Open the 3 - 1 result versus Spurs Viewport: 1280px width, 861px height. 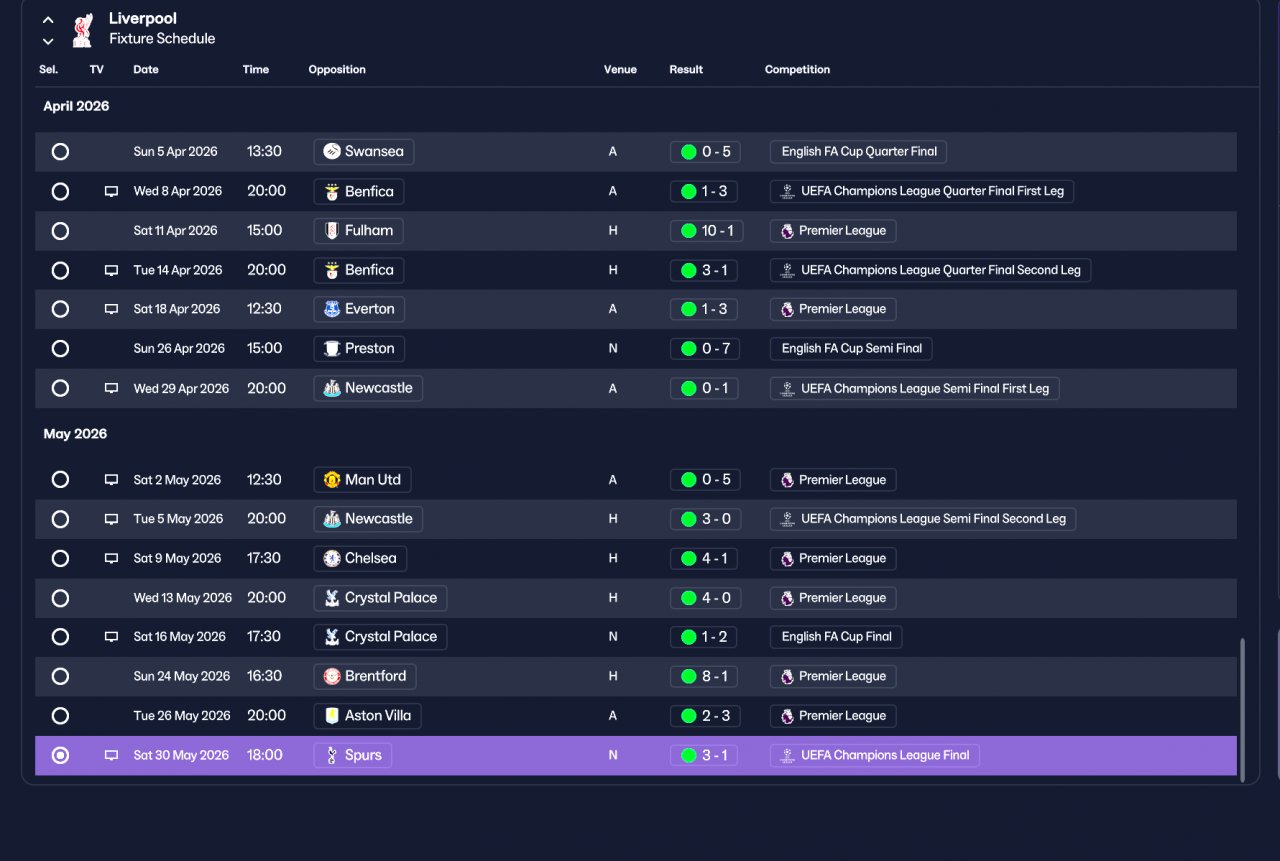(704, 756)
